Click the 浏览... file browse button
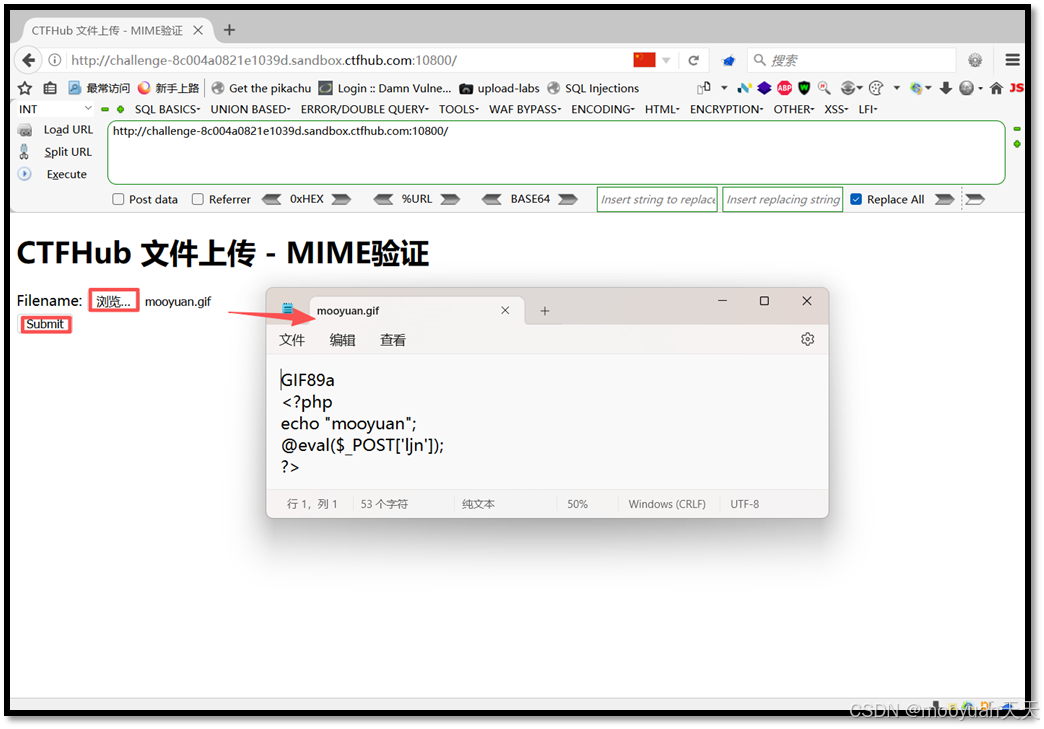 point(114,301)
